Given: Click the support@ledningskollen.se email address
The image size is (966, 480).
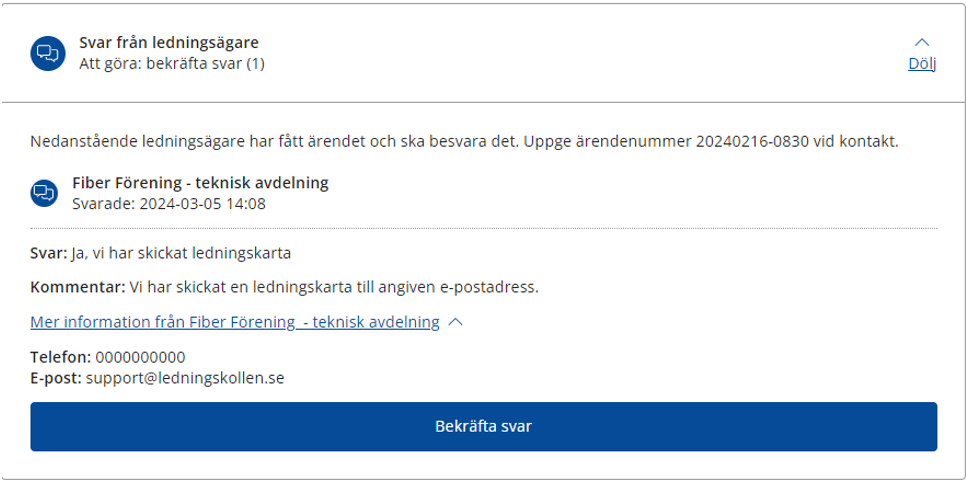Looking at the screenshot, I should click(185, 377).
